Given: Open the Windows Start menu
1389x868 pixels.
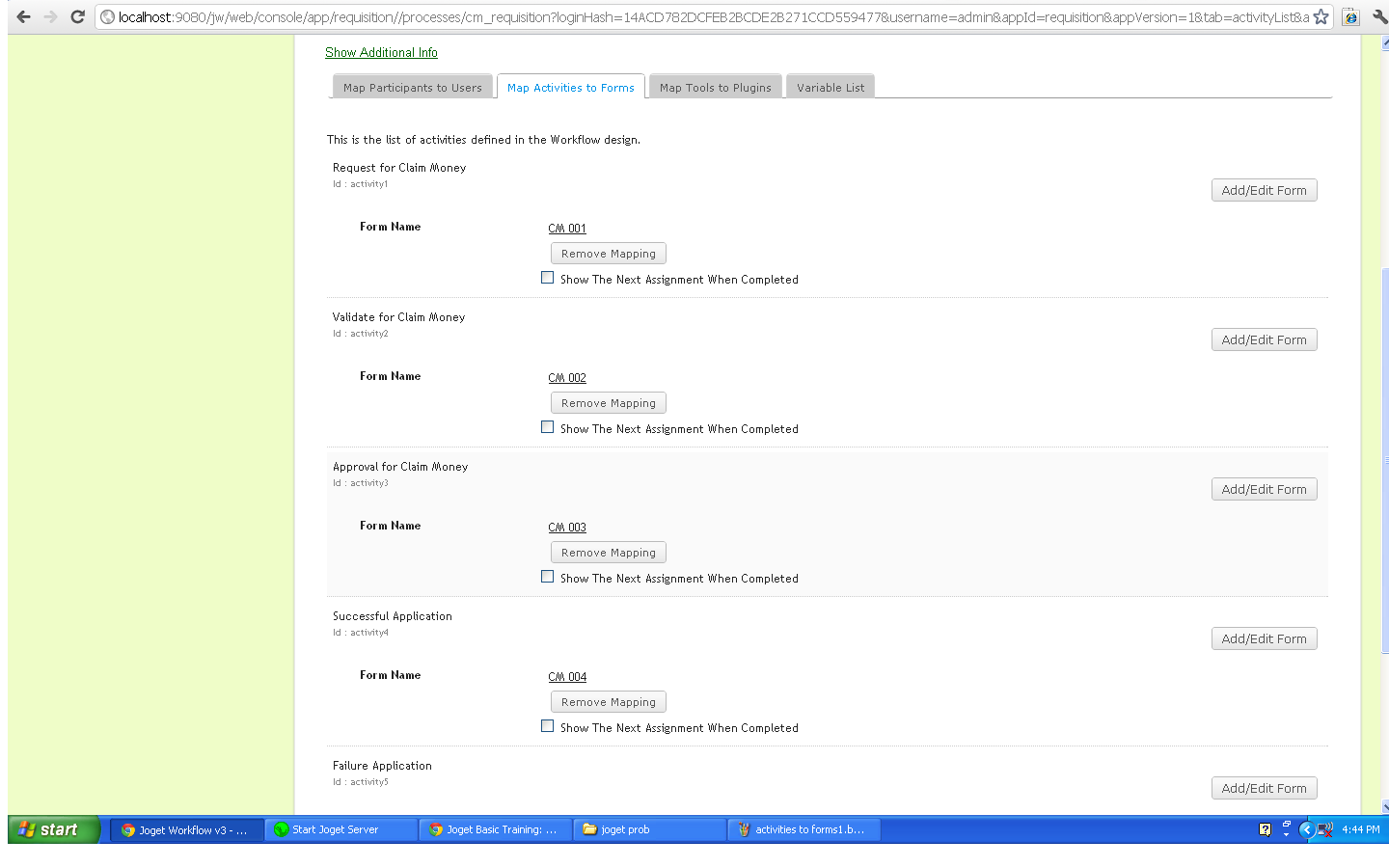Looking at the screenshot, I should coord(54,829).
